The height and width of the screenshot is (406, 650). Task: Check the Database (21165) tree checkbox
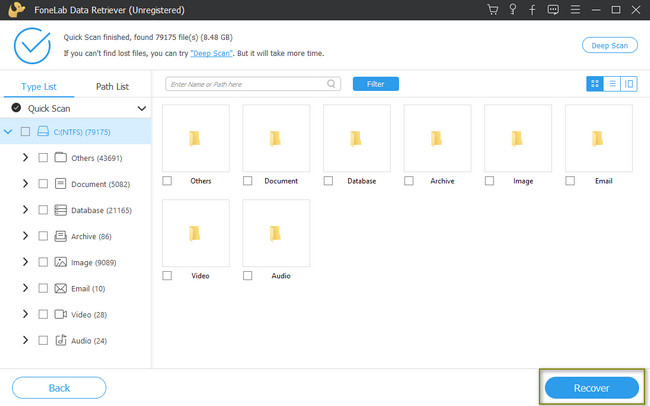43,210
